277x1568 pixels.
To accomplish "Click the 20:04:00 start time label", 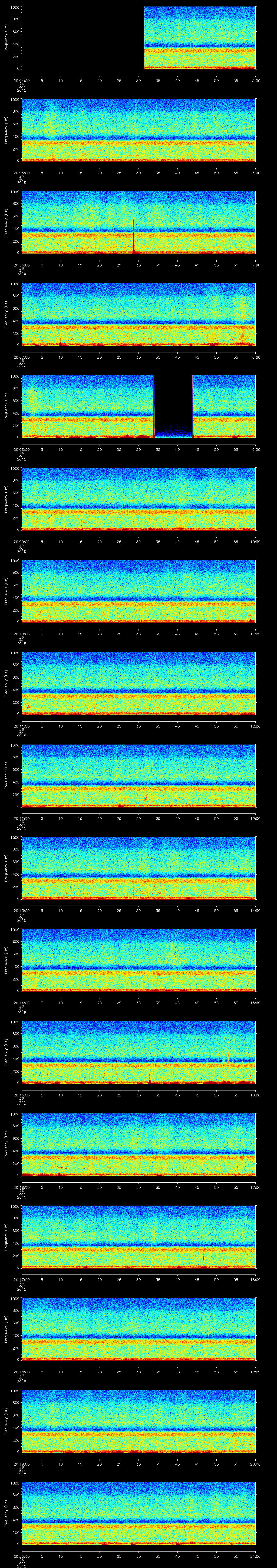I will pos(21,80).
